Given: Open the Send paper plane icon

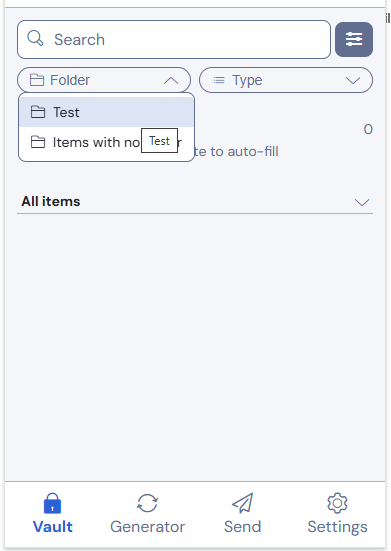Looking at the screenshot, I should 242,503.
